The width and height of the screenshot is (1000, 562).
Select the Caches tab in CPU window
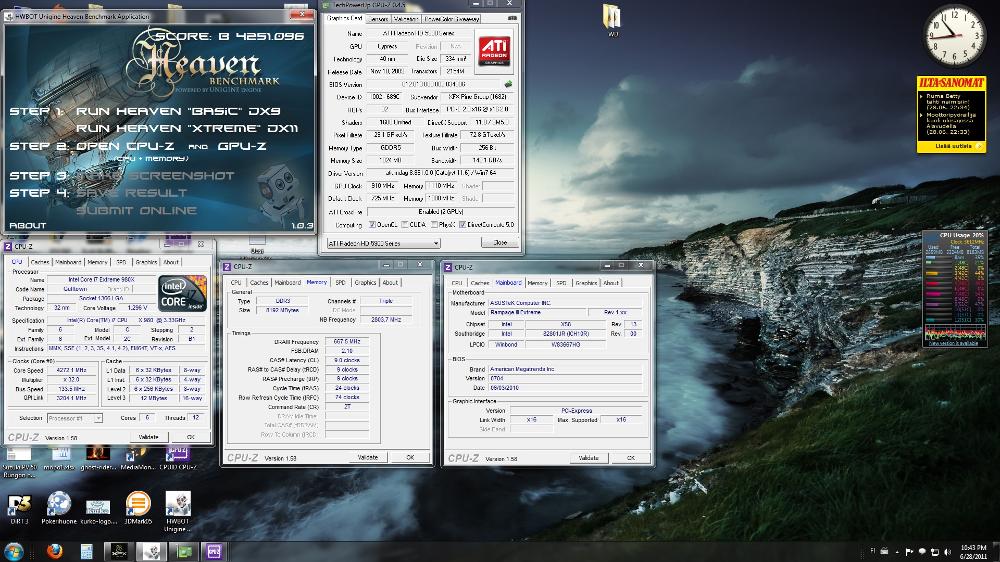40,262
